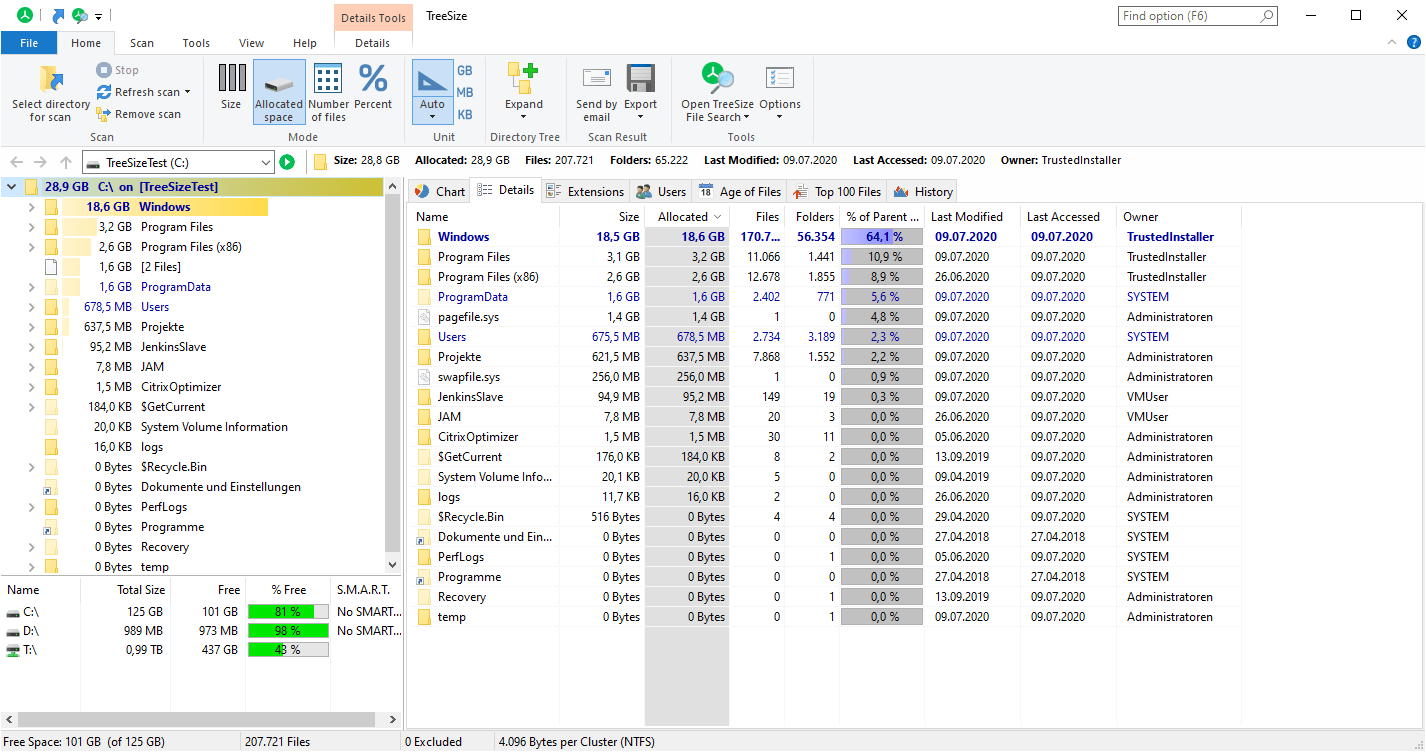Open the File menu
The height and width of the screenshot is (752, 1426).
(29, 43)
